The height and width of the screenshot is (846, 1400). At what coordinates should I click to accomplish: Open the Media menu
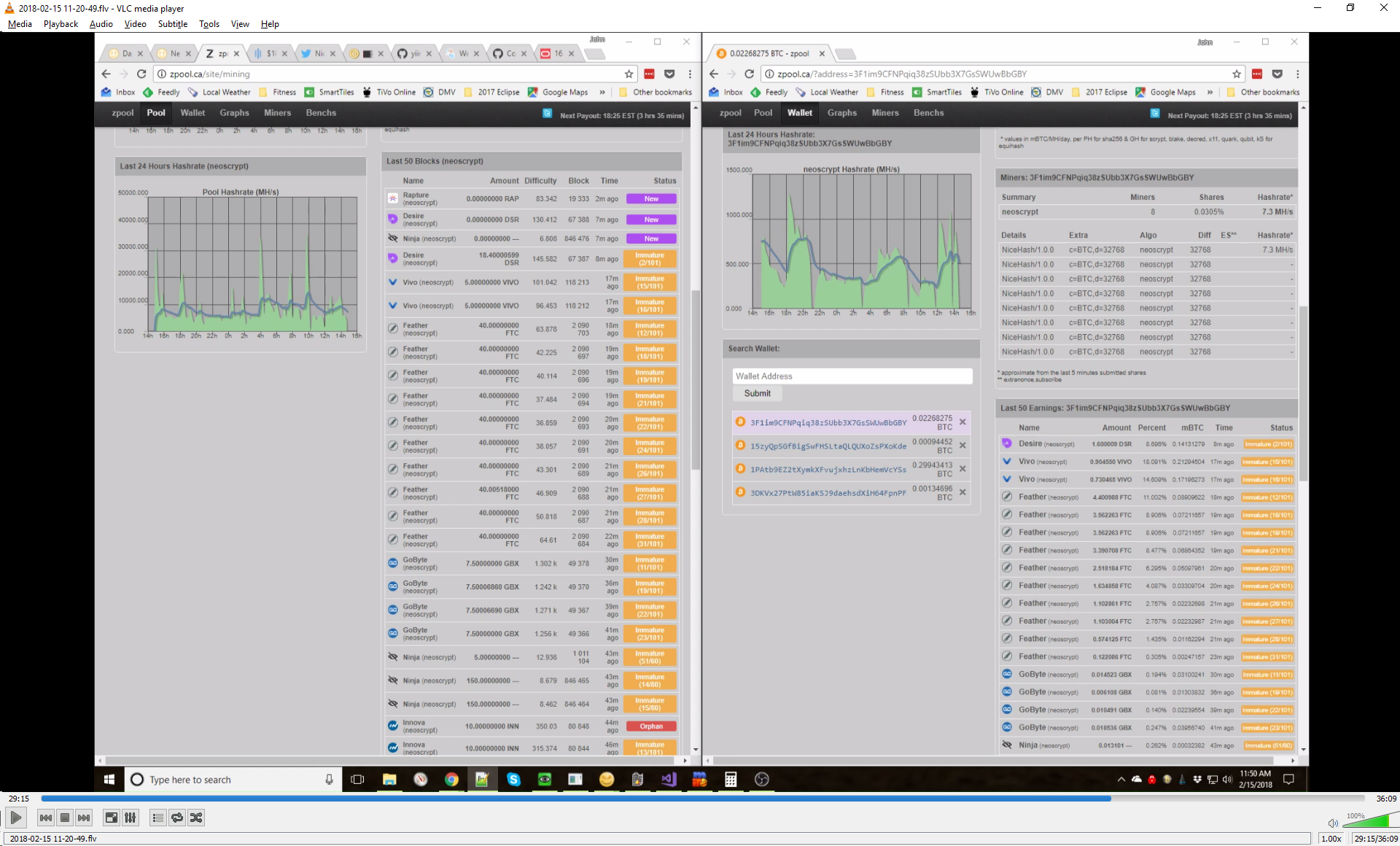20,24
